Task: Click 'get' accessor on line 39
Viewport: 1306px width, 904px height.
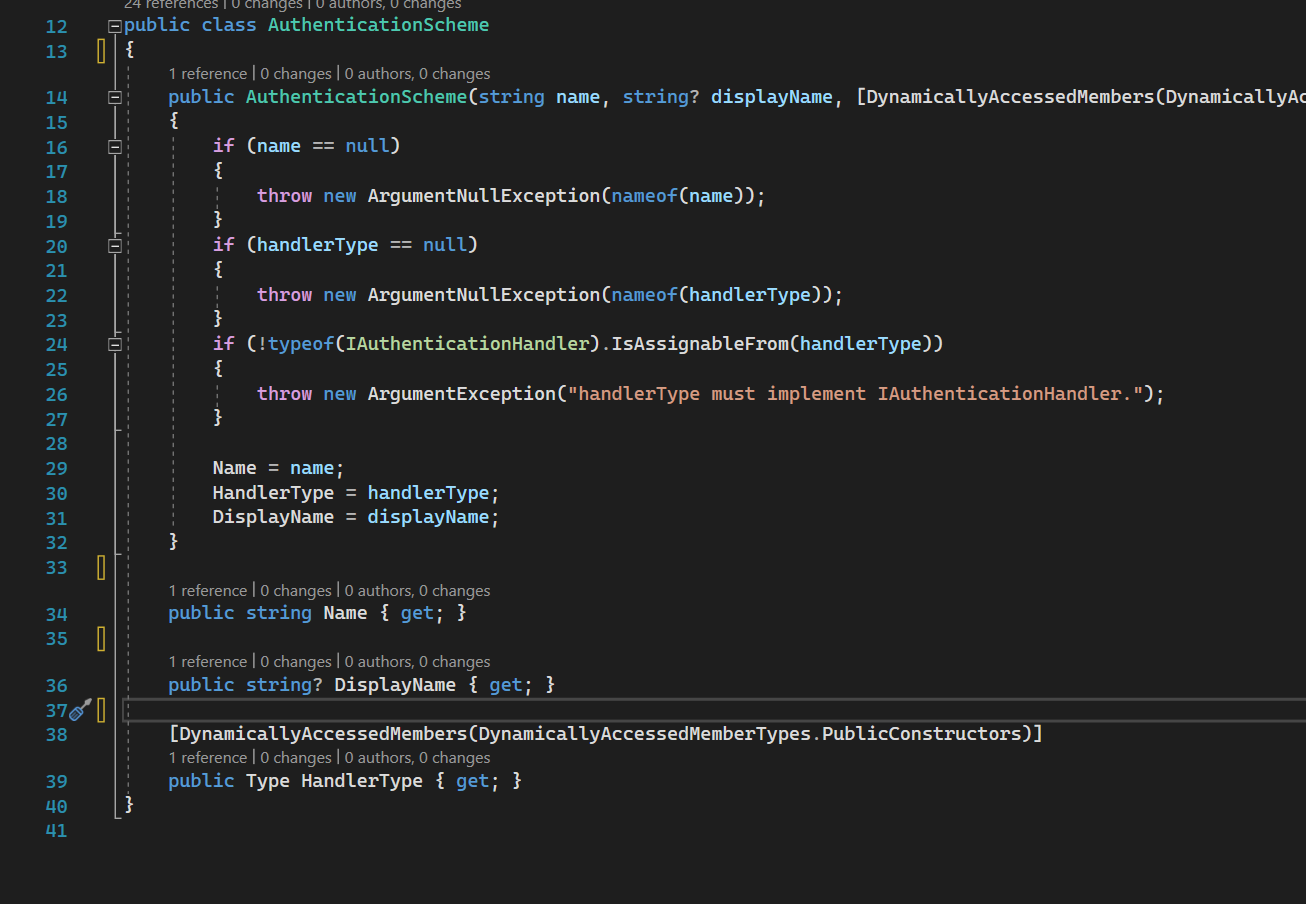Action: pos(473,781)
